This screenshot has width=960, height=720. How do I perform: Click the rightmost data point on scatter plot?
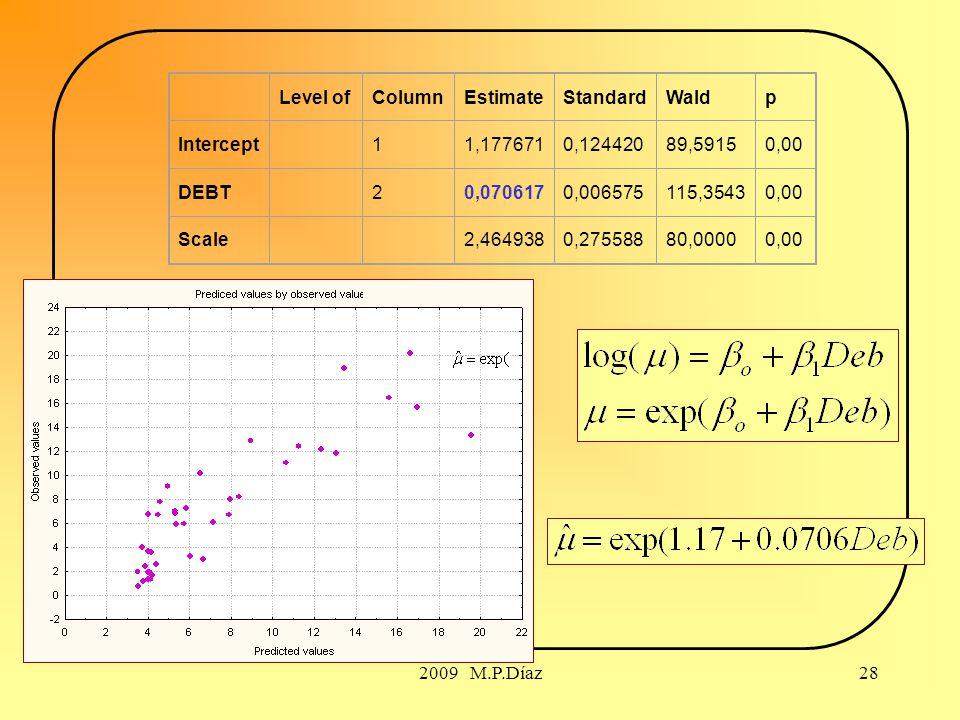tap(471, 435)
